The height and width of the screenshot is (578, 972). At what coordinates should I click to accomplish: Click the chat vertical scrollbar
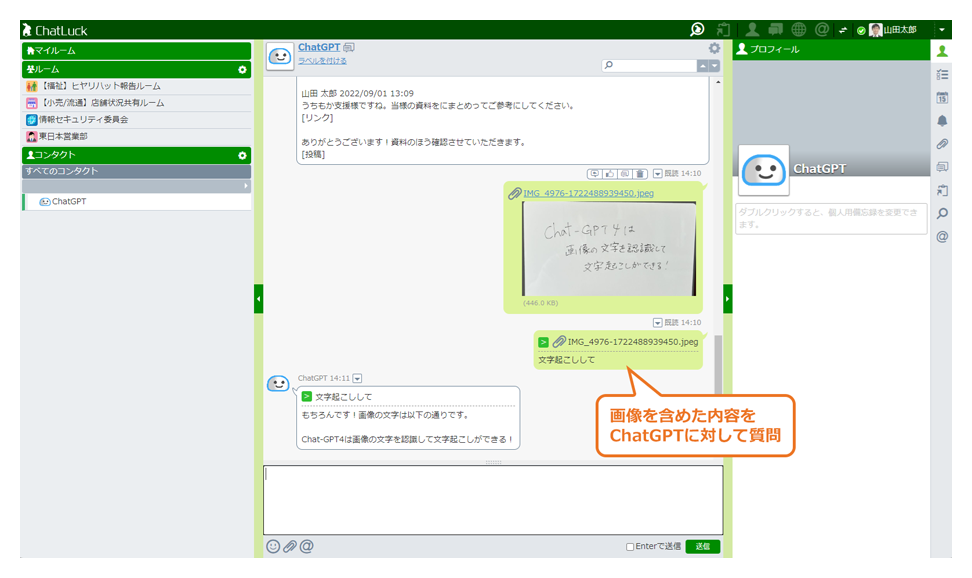click(x=718, y=363)
